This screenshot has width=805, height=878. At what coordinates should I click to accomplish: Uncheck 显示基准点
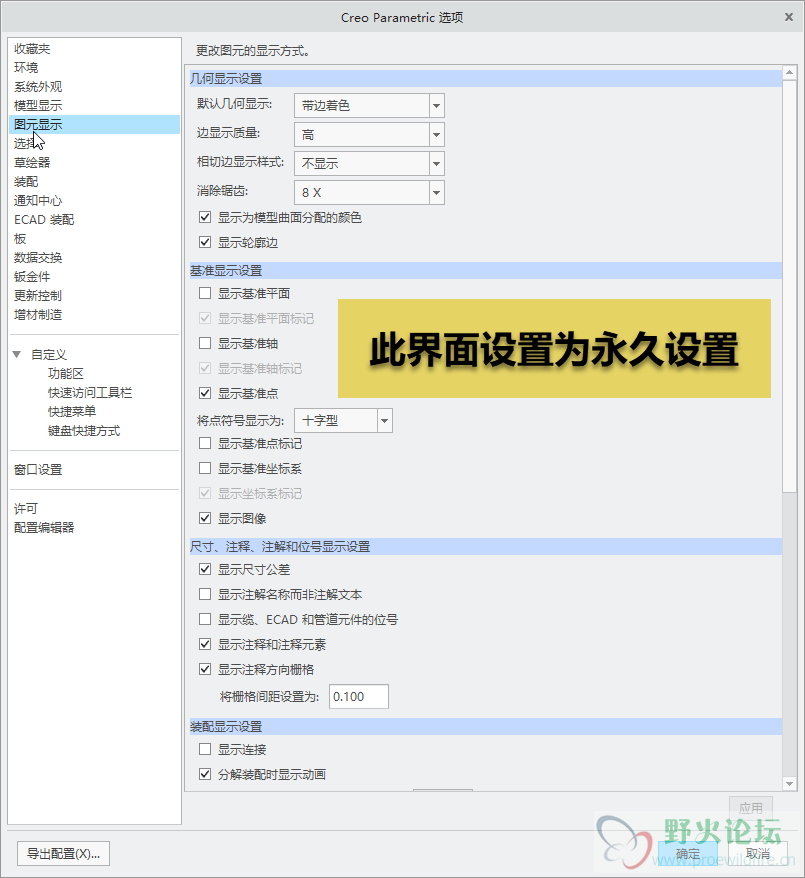205,393
